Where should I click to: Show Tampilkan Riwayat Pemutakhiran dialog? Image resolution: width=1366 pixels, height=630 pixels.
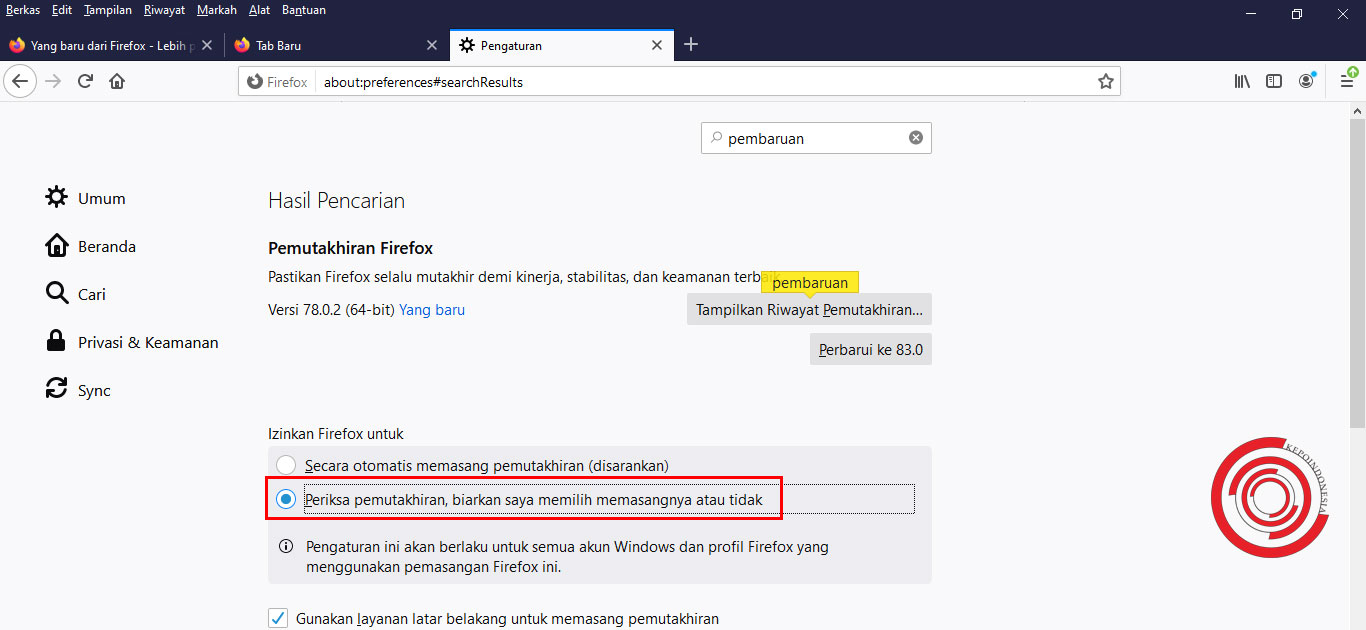(x=808, y=309)
